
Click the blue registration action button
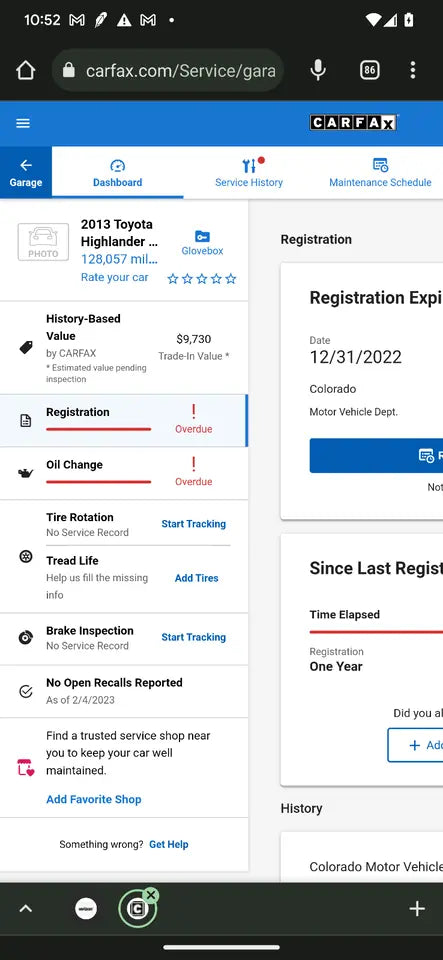click(376, 456)
